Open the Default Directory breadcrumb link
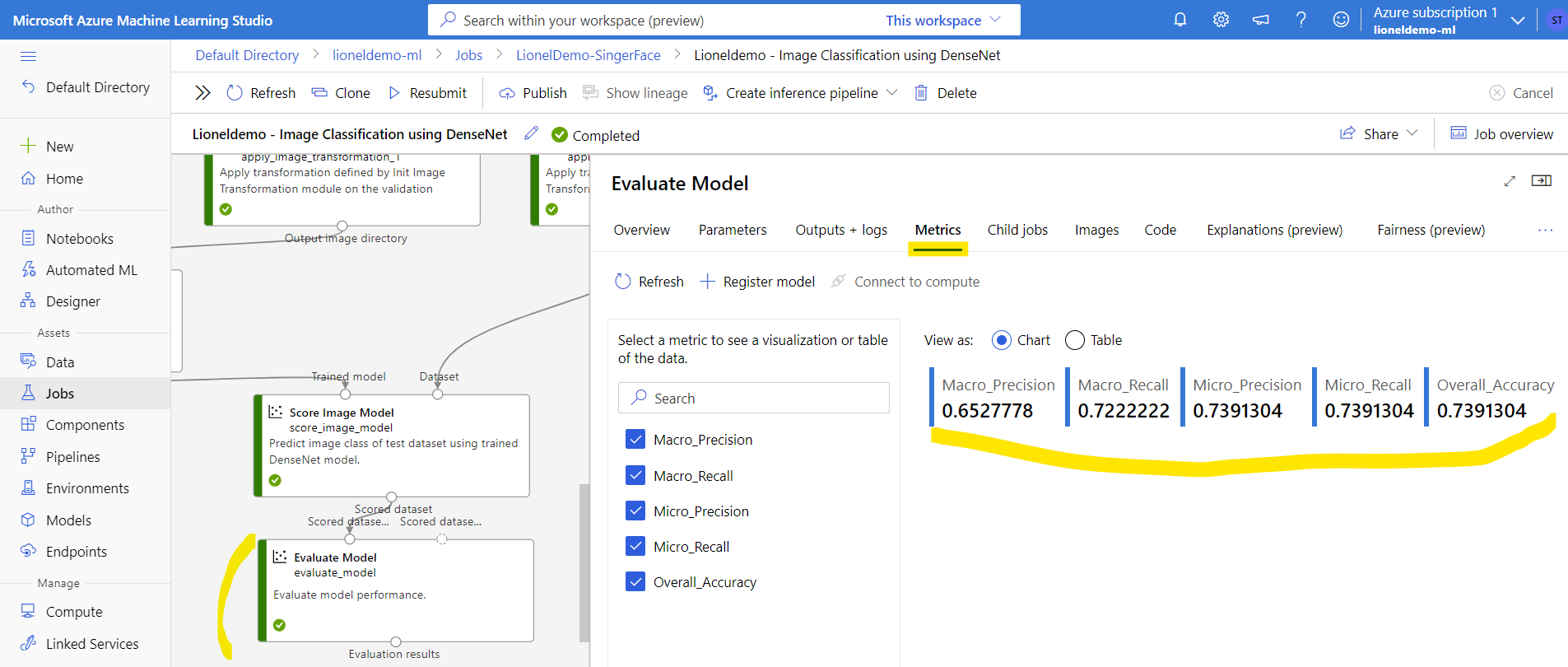Viewport: 1568px width, 667px height. (x=247, y=55)
